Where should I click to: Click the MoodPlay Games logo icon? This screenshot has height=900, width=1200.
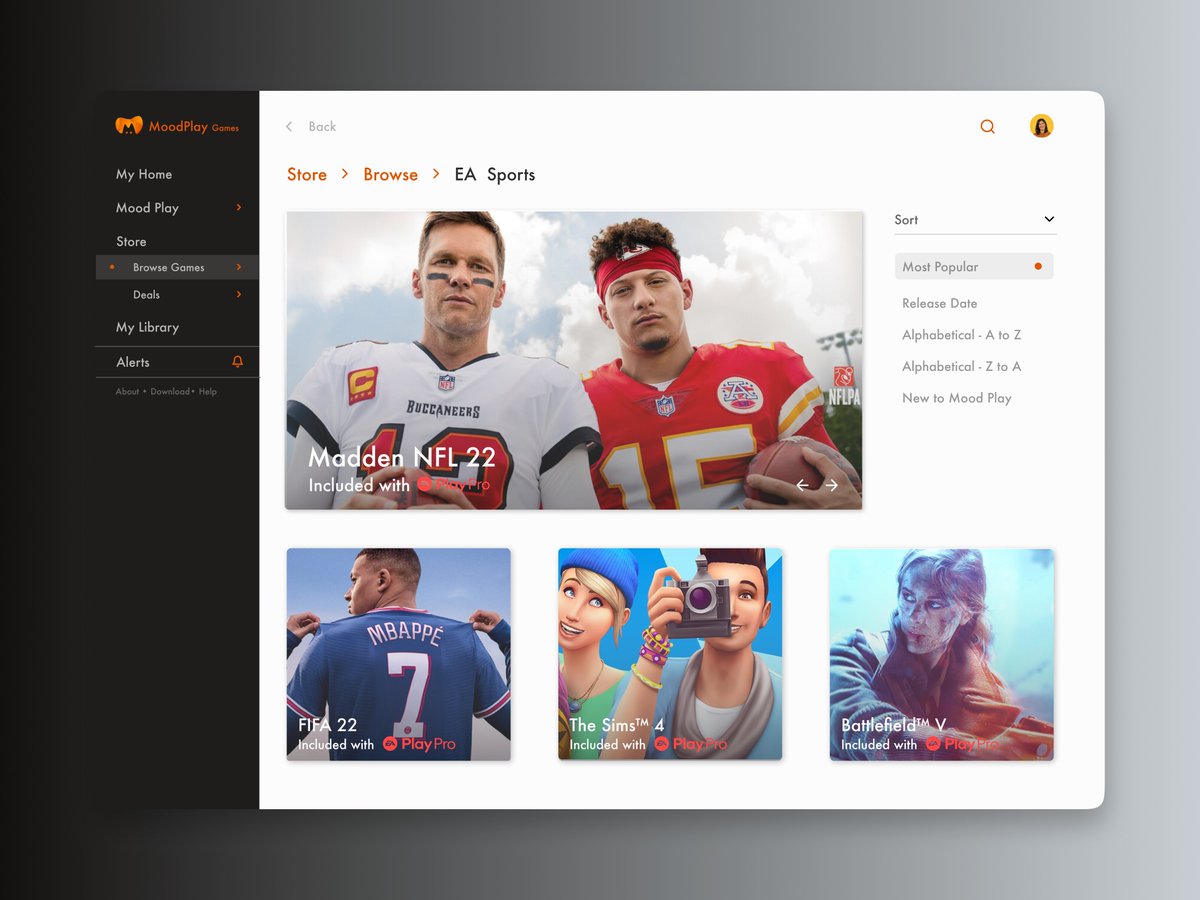[129, 126]
